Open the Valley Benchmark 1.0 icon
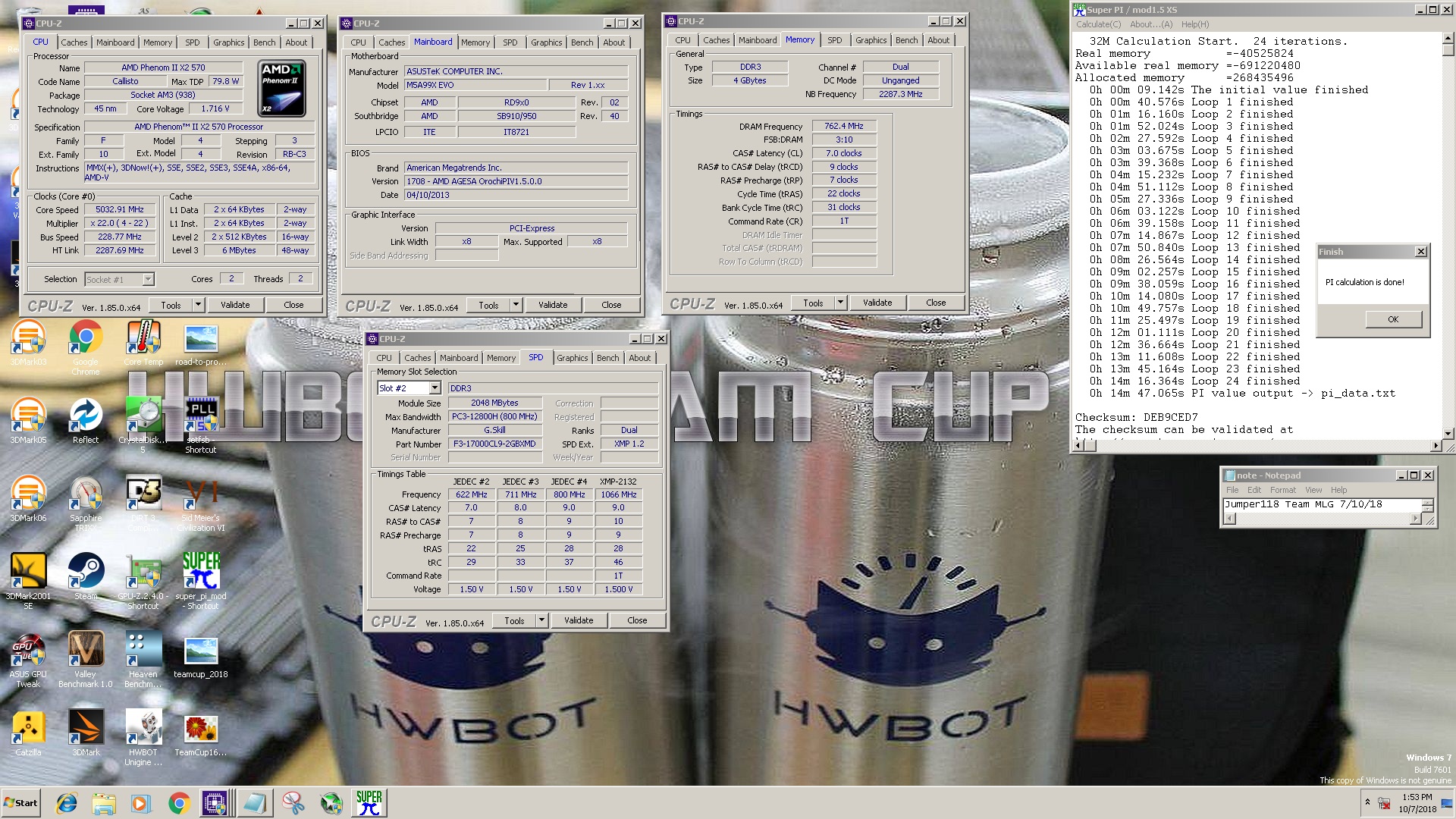This screenshot has width=1456, height=819. (86, 660)
